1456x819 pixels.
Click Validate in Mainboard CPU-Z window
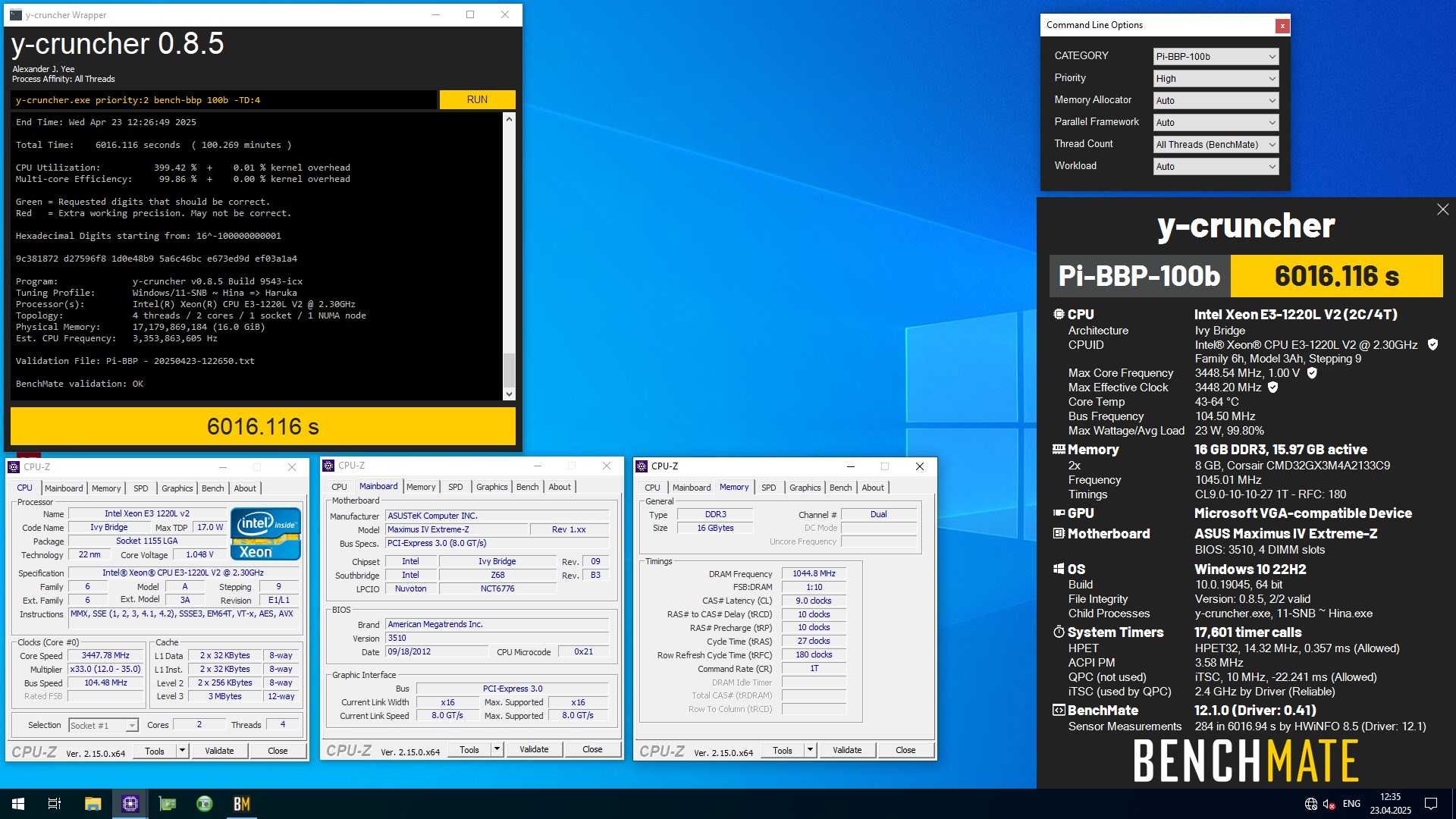(x=534, y=750)
